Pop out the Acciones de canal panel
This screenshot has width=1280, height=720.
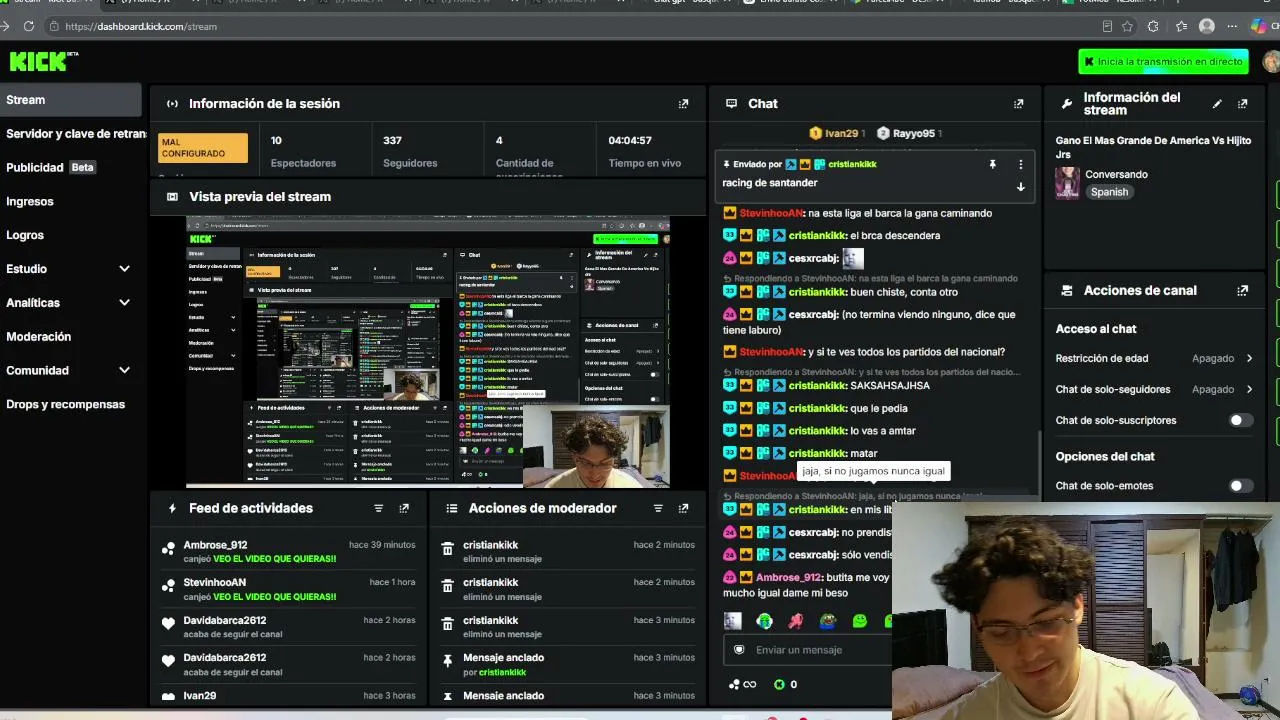pos(1243,291)
